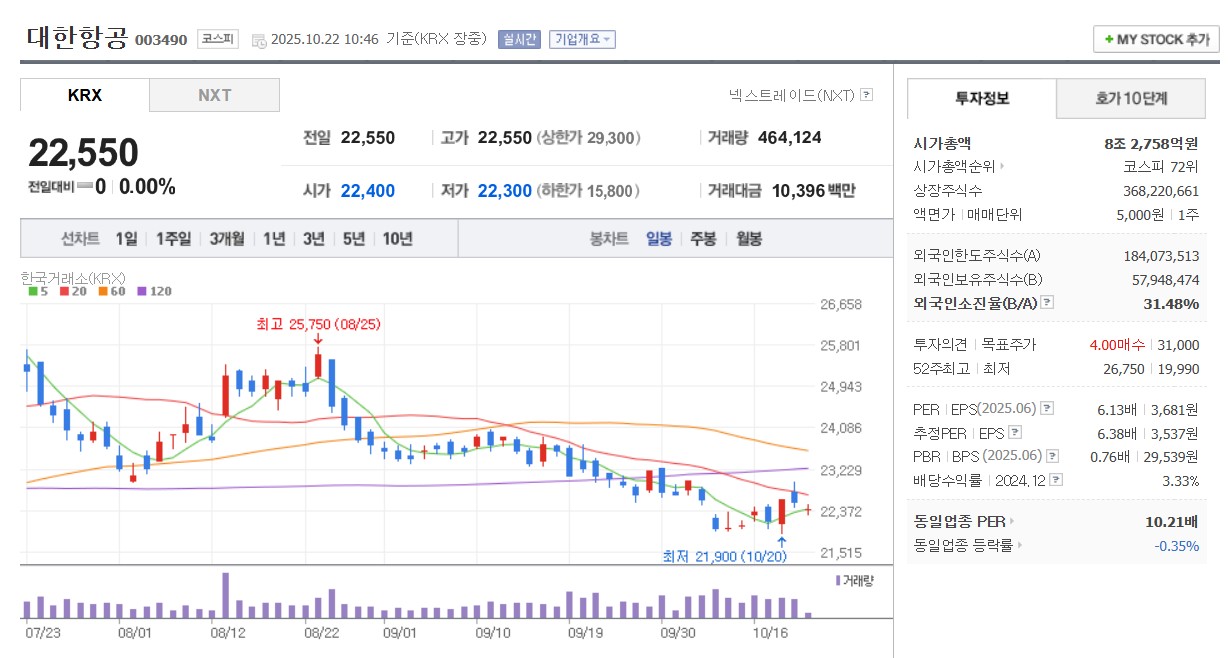The height and width of the screenshot is (658, 1230).
Task: Click the +MY STOCK 추가 button
Action: coord(1155,40)
